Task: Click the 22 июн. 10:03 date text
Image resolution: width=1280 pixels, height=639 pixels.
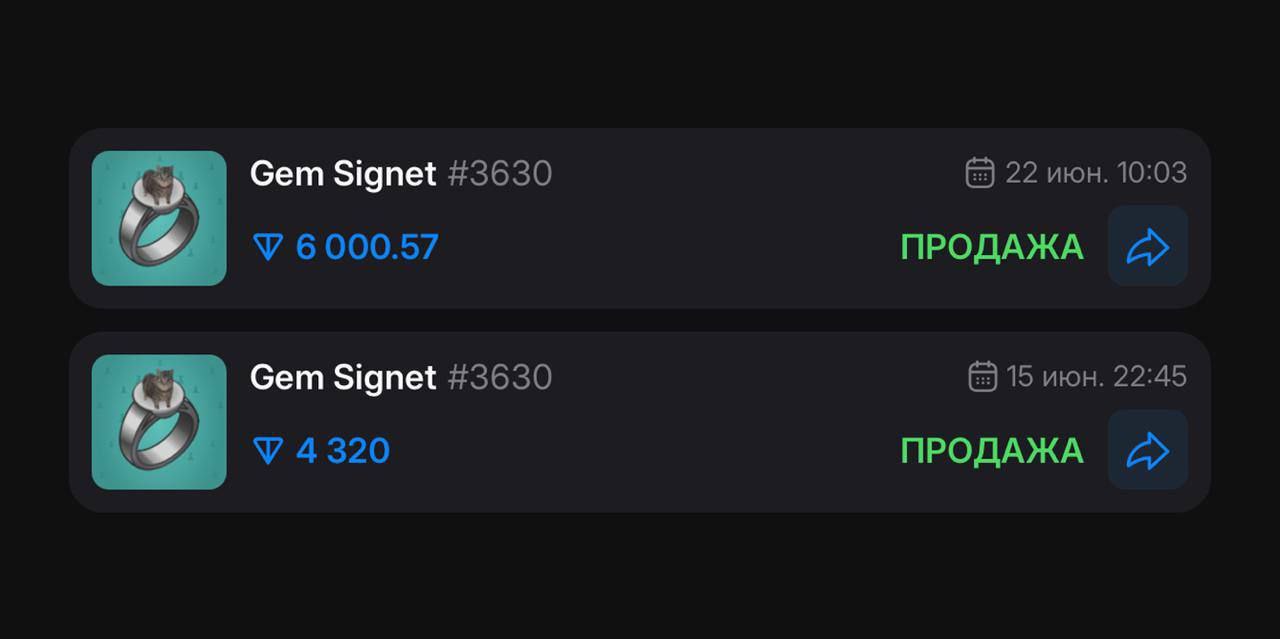Action: tap(1096, 173)
